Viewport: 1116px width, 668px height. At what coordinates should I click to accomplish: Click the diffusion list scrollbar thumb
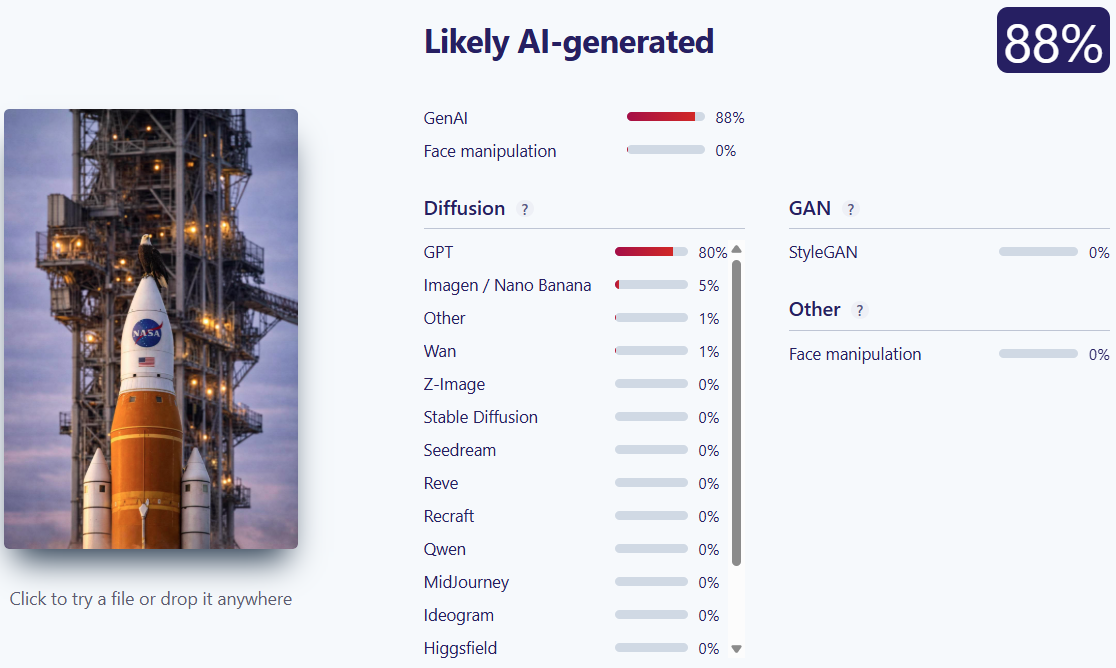click(x=737, y=410)
